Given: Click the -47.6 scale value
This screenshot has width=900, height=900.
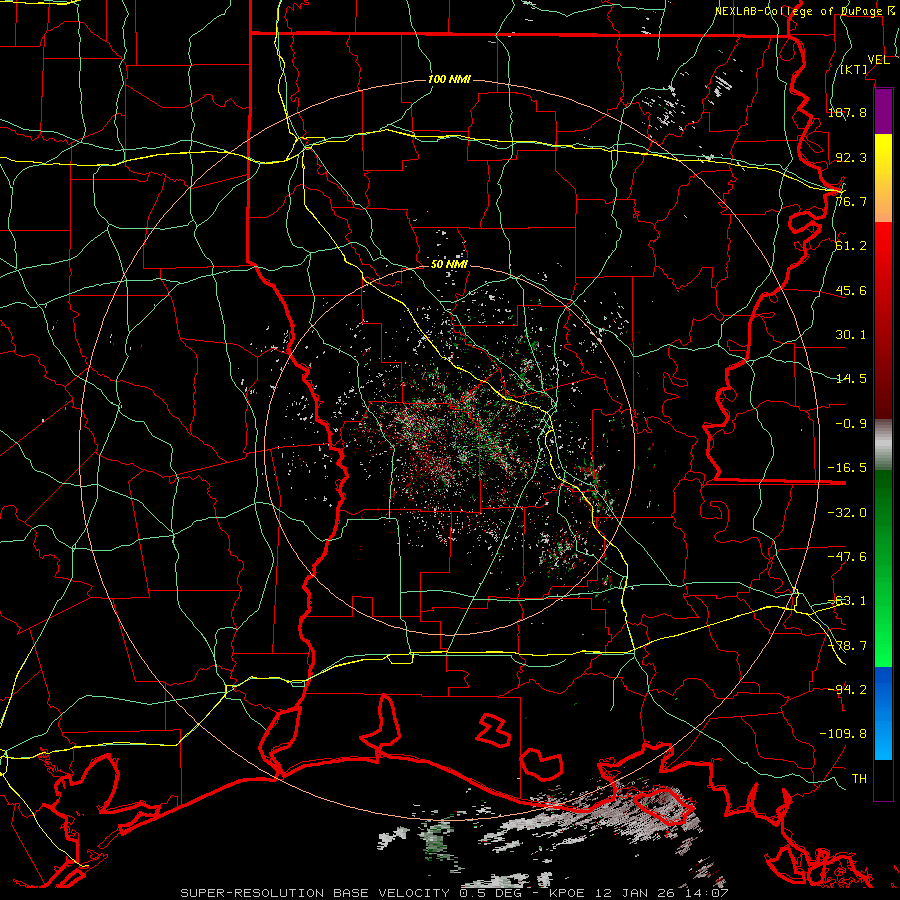Looking at the screenshot, I should (x=847, y=557).
